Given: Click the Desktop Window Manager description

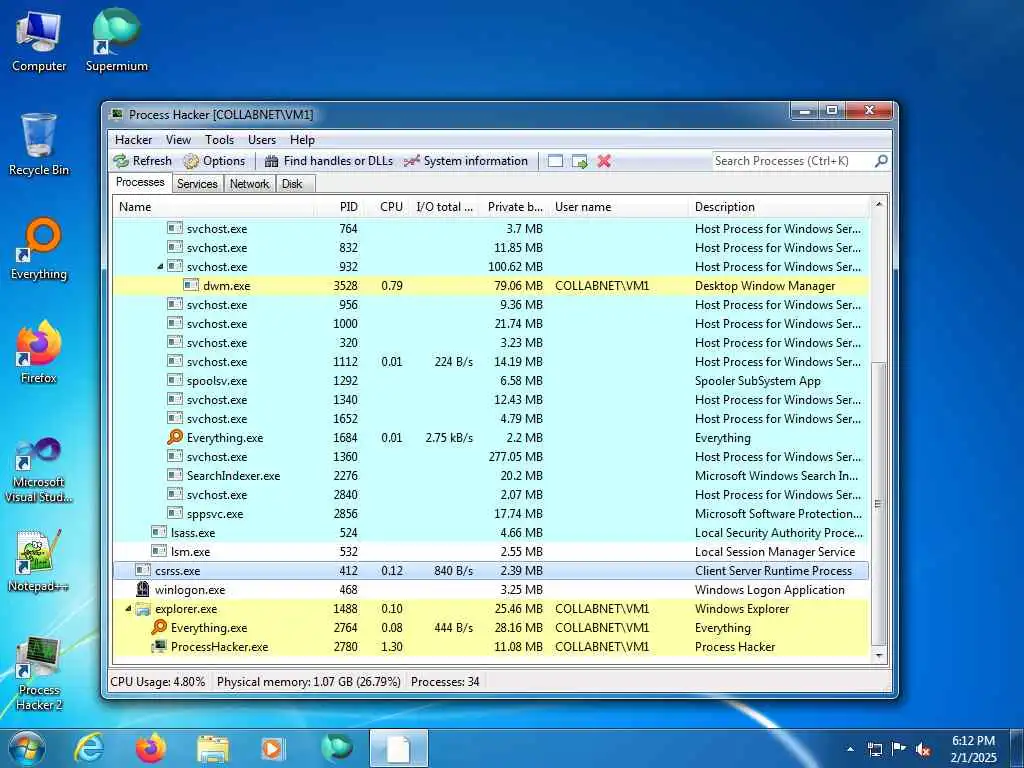Looking at the screenshot, I should pos(765,286).
